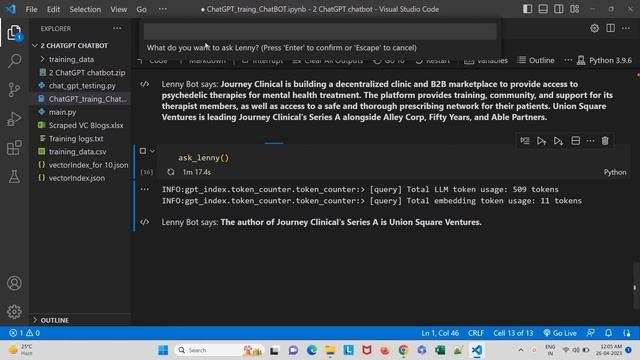Open the File menu
Screen dimensions: 640x360
coord(31,9)
